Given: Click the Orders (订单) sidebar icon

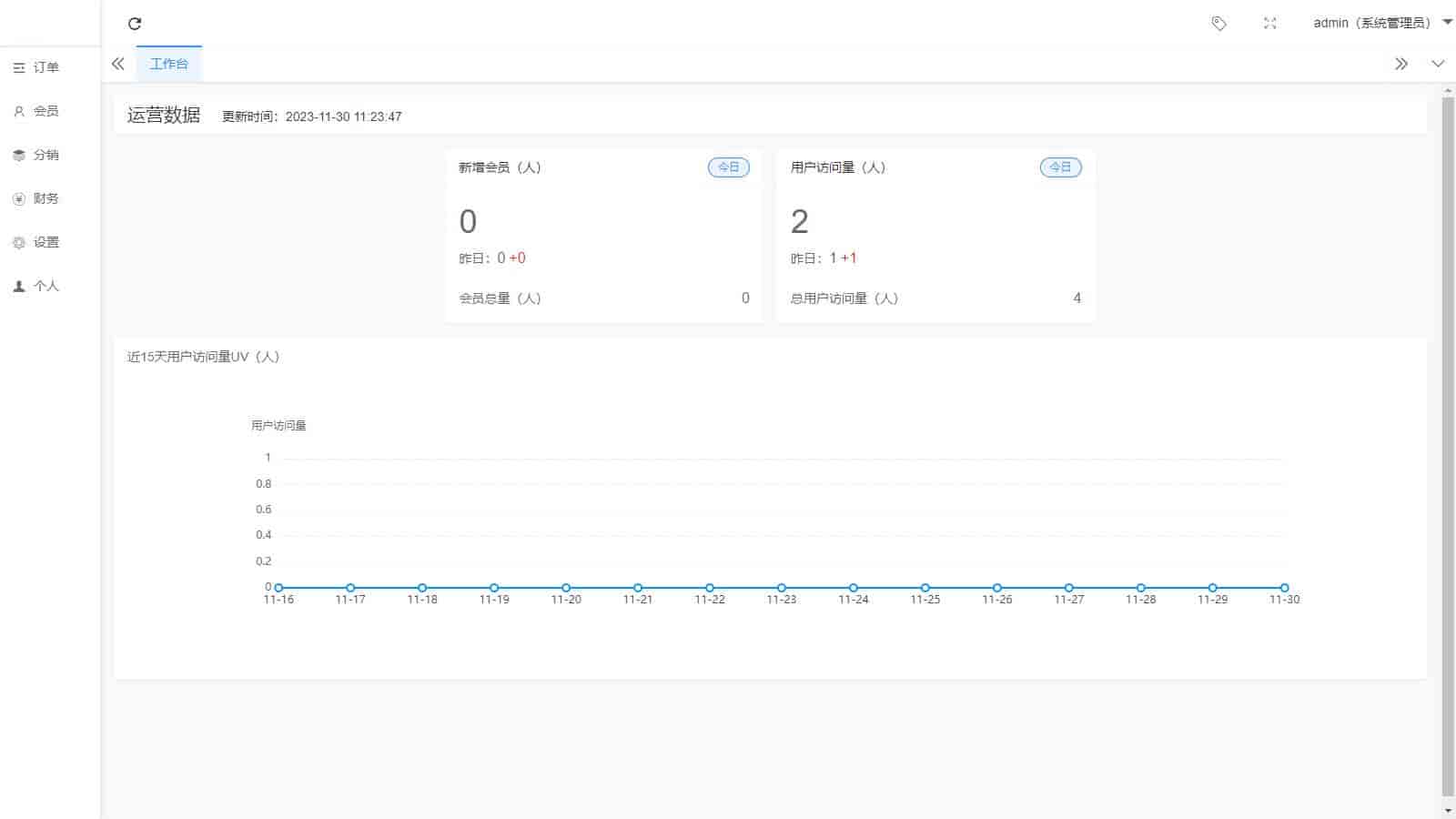Looking at the screenshot, I should click(19, 67).
